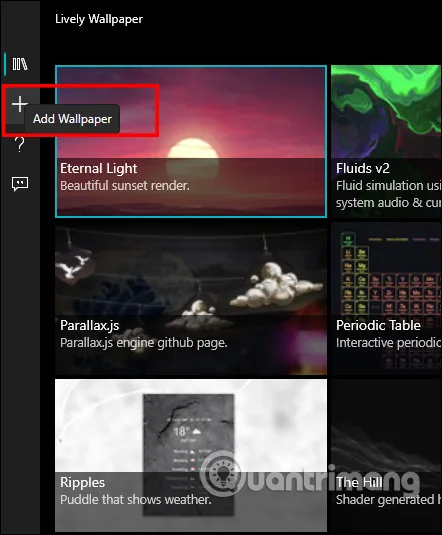The width and height of the screenshot is (442, 535).
Task: Open the feedback chat bubble icon
Action: coord(20,184)
